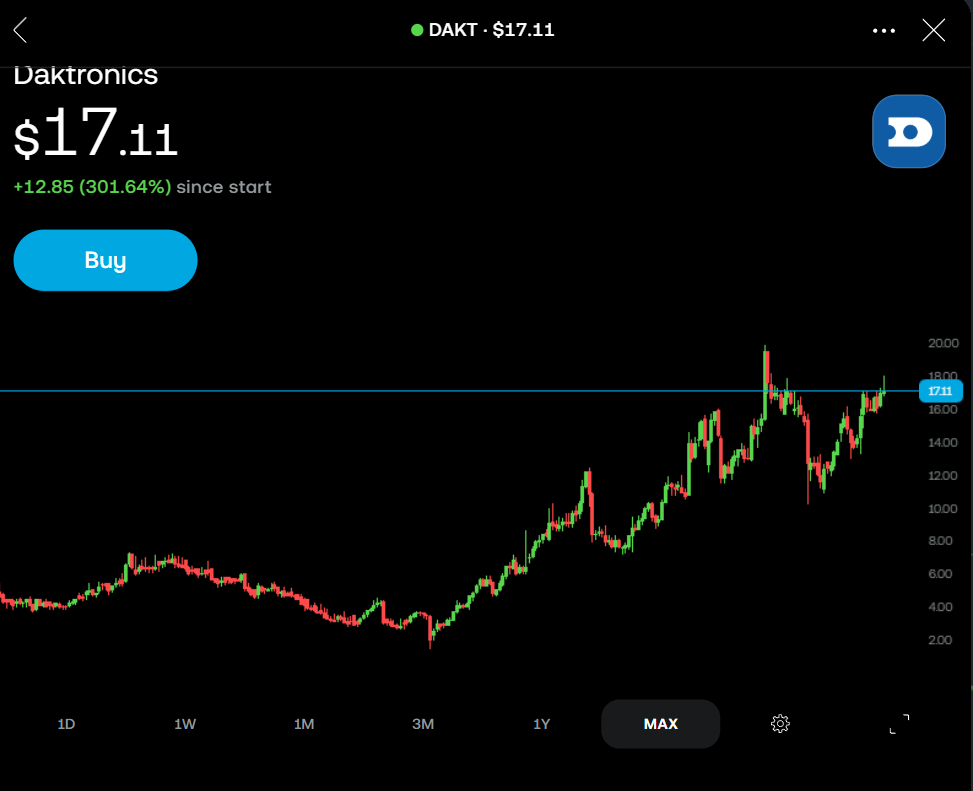
Task: Click the 4.00 price axis label
Action: [940, 607]
